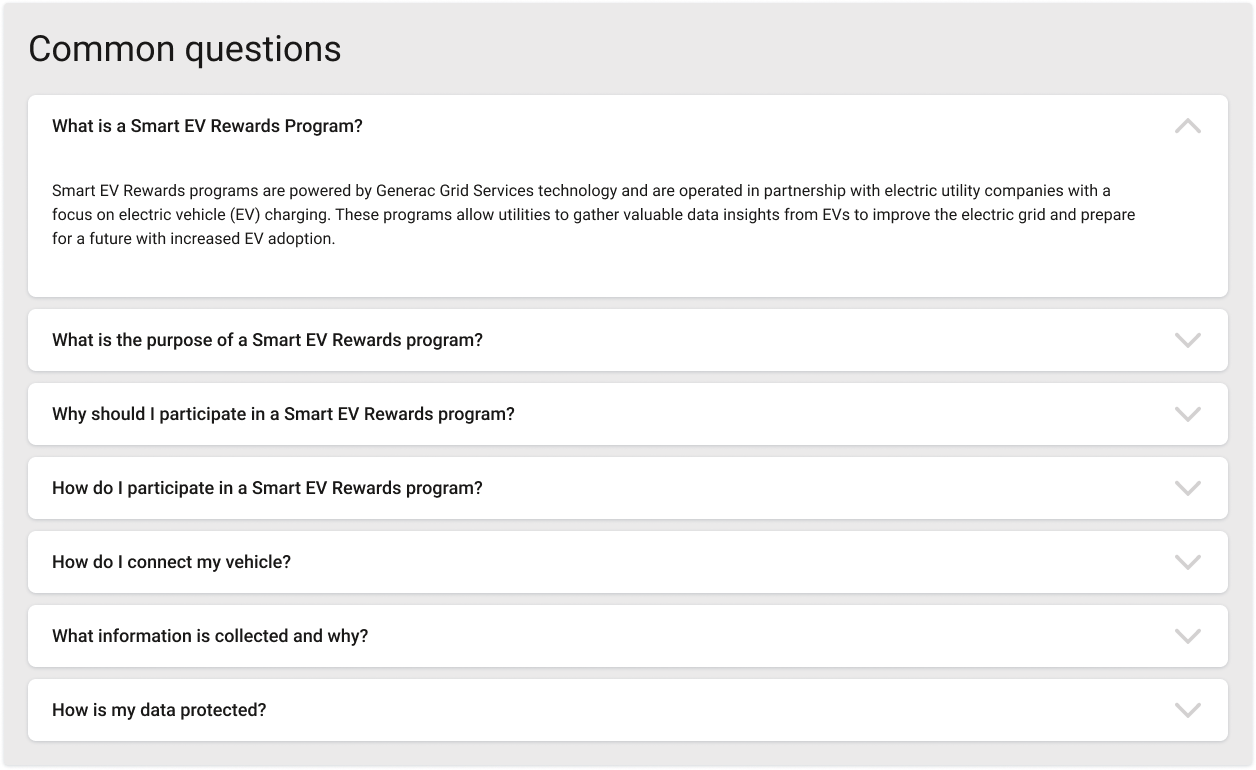Expand "Why should I participate" question

click(283, 414)
